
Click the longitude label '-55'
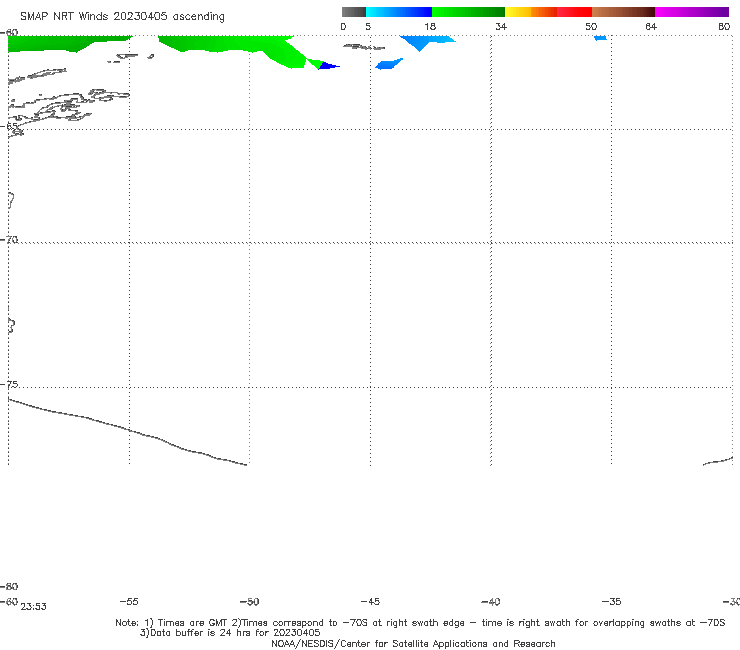tap(129, 601)
